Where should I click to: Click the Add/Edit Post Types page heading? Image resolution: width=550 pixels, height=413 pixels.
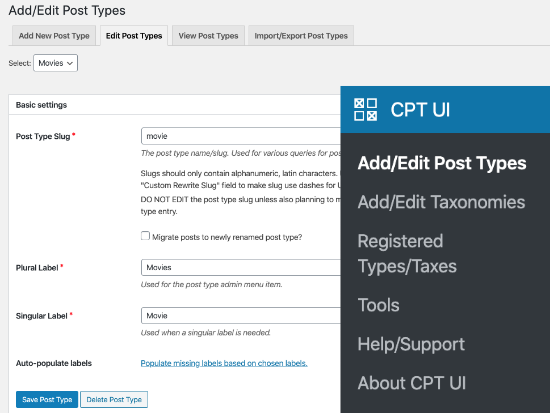(x=67, y=11)
